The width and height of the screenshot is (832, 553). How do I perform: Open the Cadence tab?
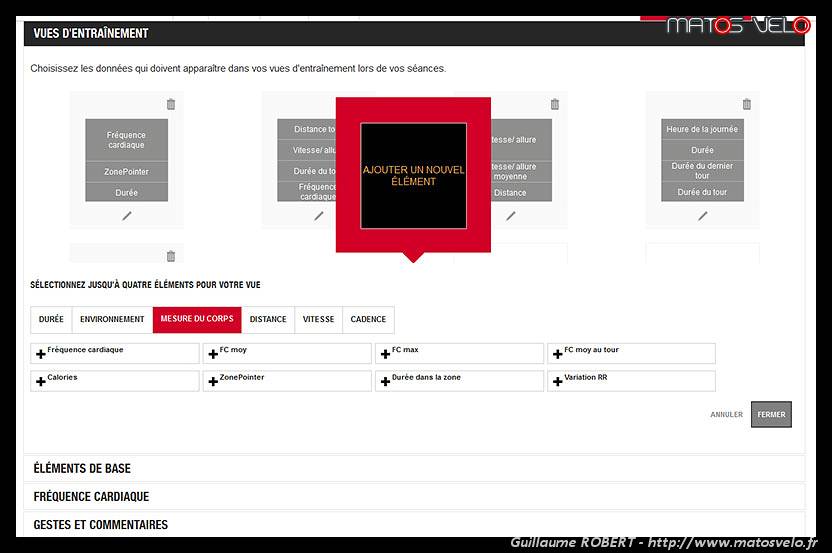(368, 320)
